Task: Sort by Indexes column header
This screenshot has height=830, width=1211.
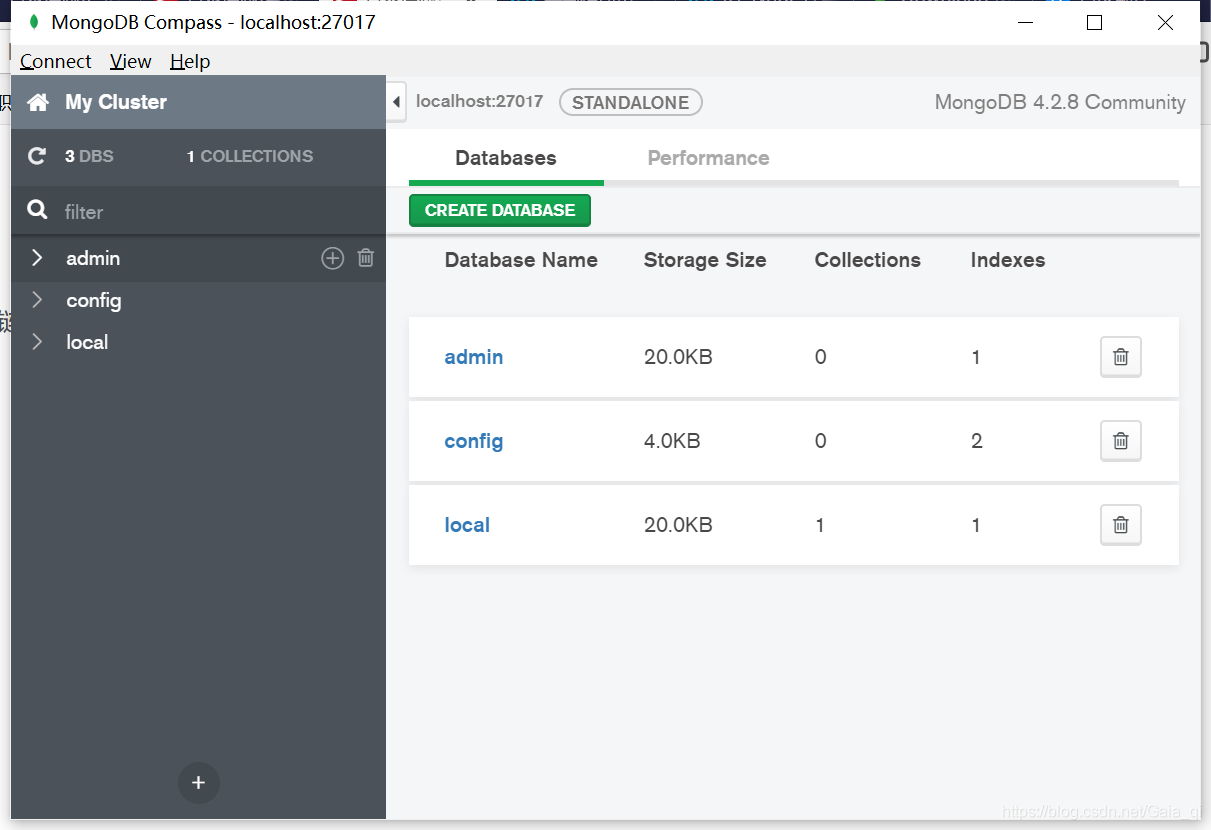Action: pyautogui.click(x=1008, y=260)
